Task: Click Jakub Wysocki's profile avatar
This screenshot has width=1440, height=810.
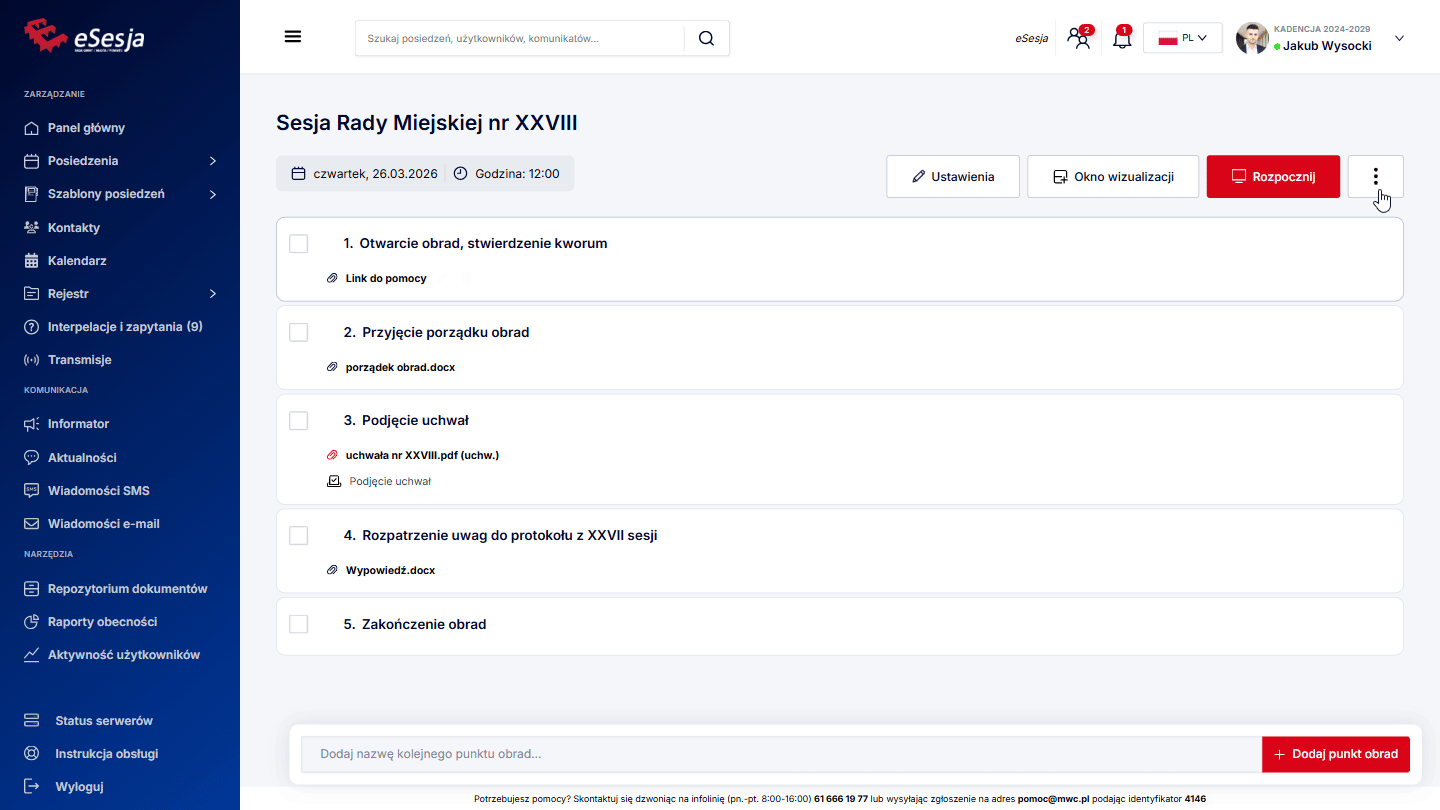Action: (x=1252, y=39)
